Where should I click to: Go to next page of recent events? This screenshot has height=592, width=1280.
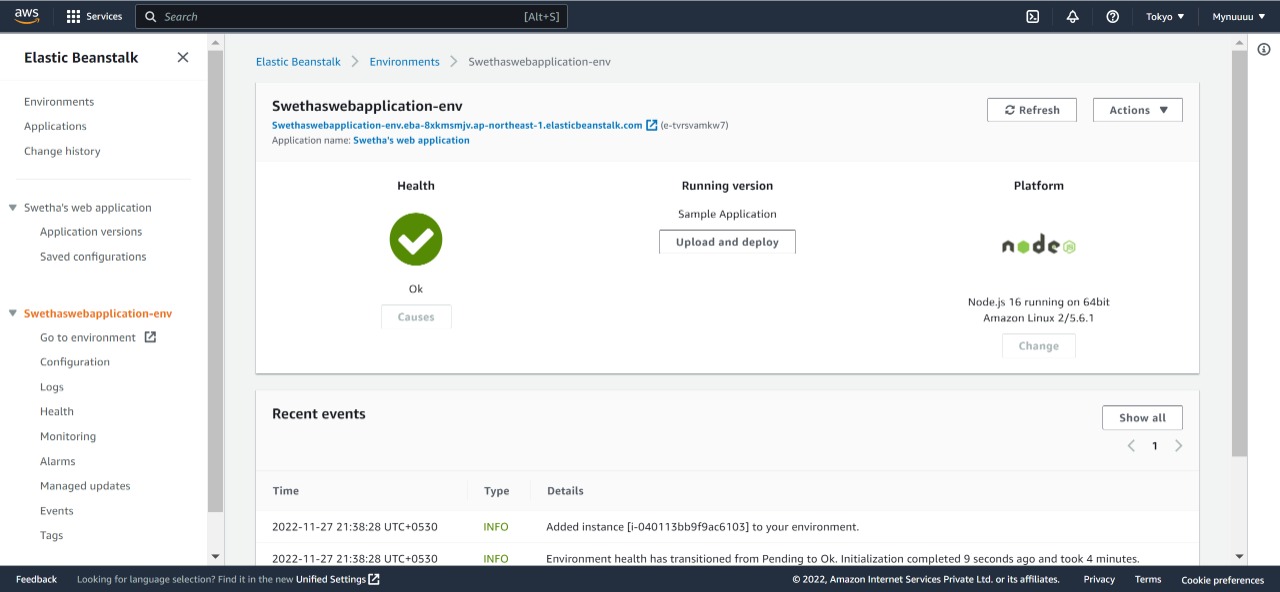[x=1178, y=446]
